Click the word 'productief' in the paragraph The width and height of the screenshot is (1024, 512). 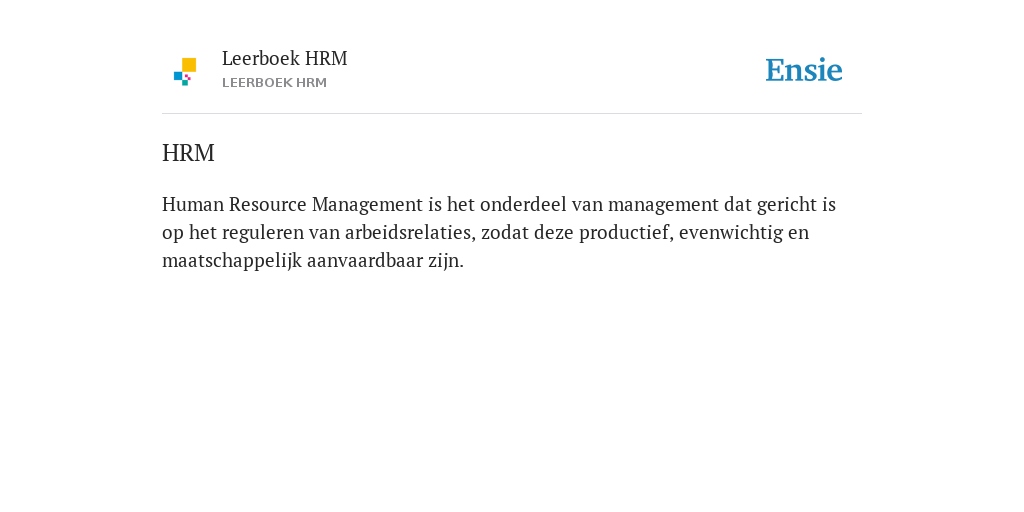626,233
